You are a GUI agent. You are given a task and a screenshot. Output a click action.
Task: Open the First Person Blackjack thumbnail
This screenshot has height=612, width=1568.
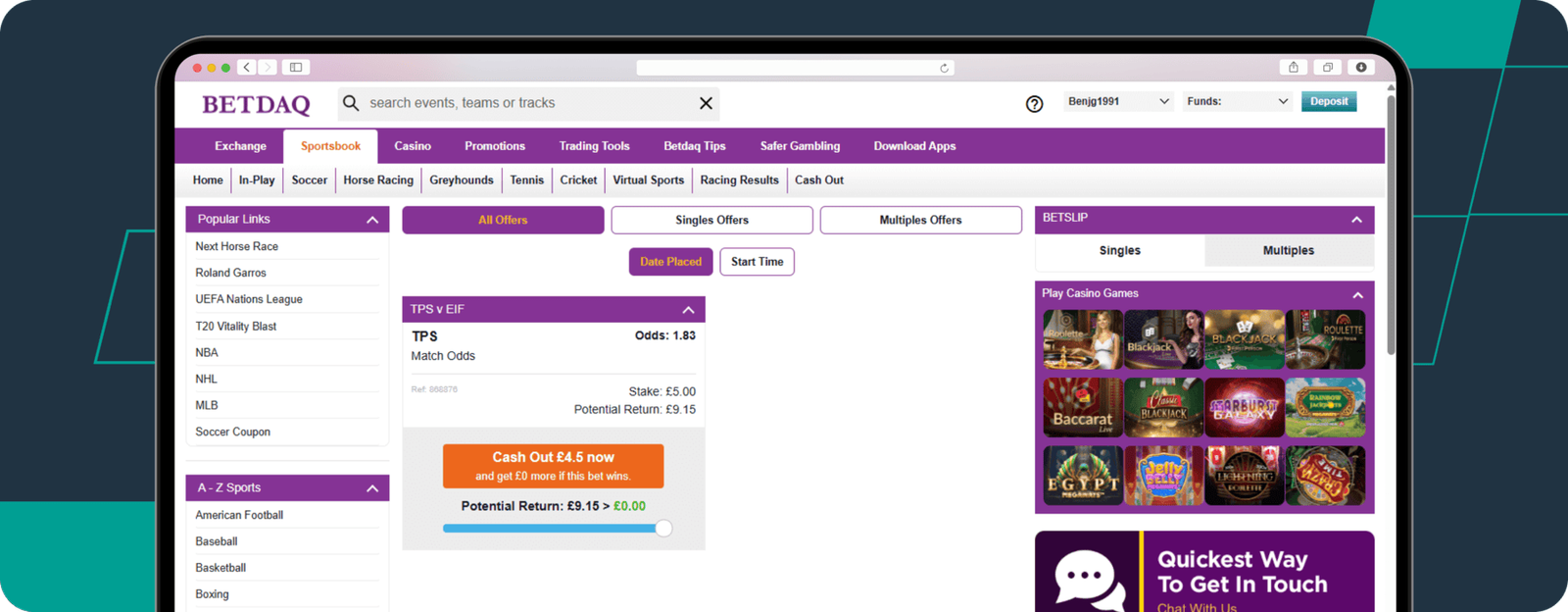[x=1245, y=339]
